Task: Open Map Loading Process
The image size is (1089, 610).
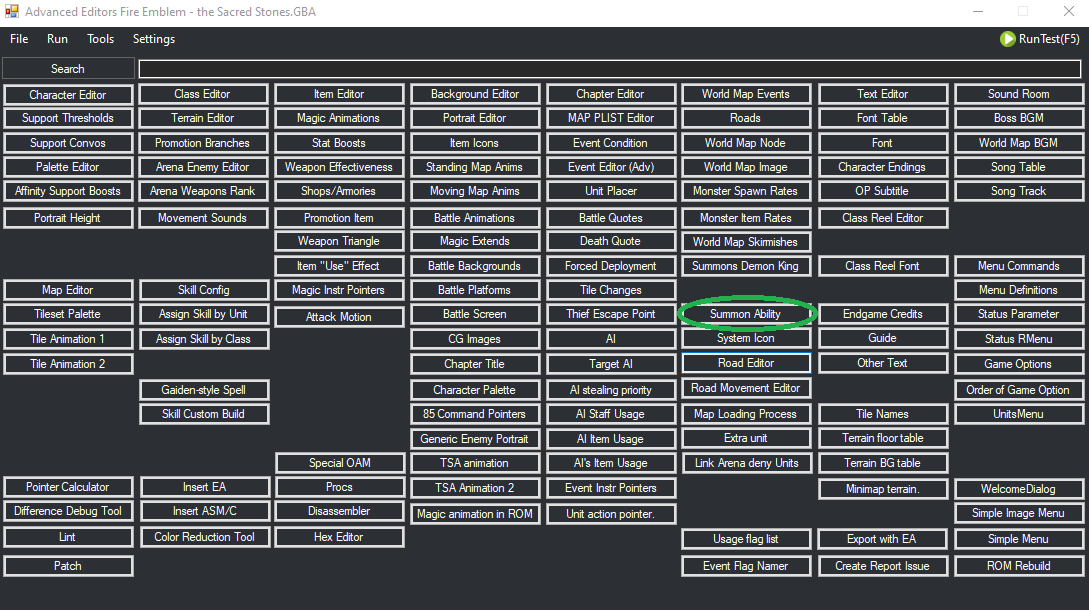Action: point(745,414)
